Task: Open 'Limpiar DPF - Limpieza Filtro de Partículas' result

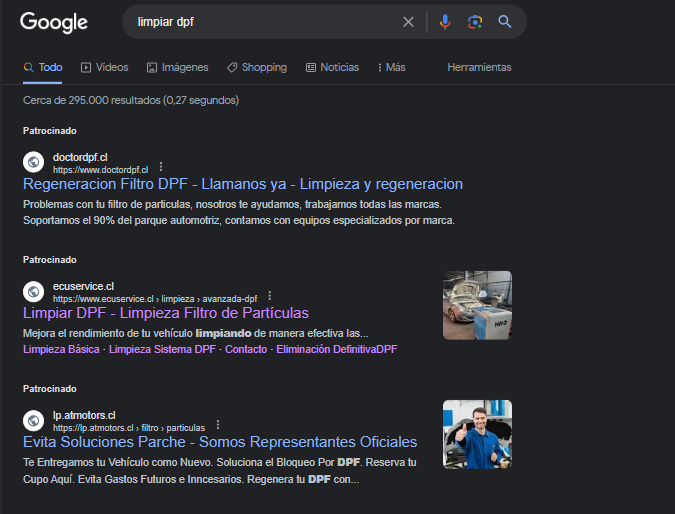Action: 166,313
